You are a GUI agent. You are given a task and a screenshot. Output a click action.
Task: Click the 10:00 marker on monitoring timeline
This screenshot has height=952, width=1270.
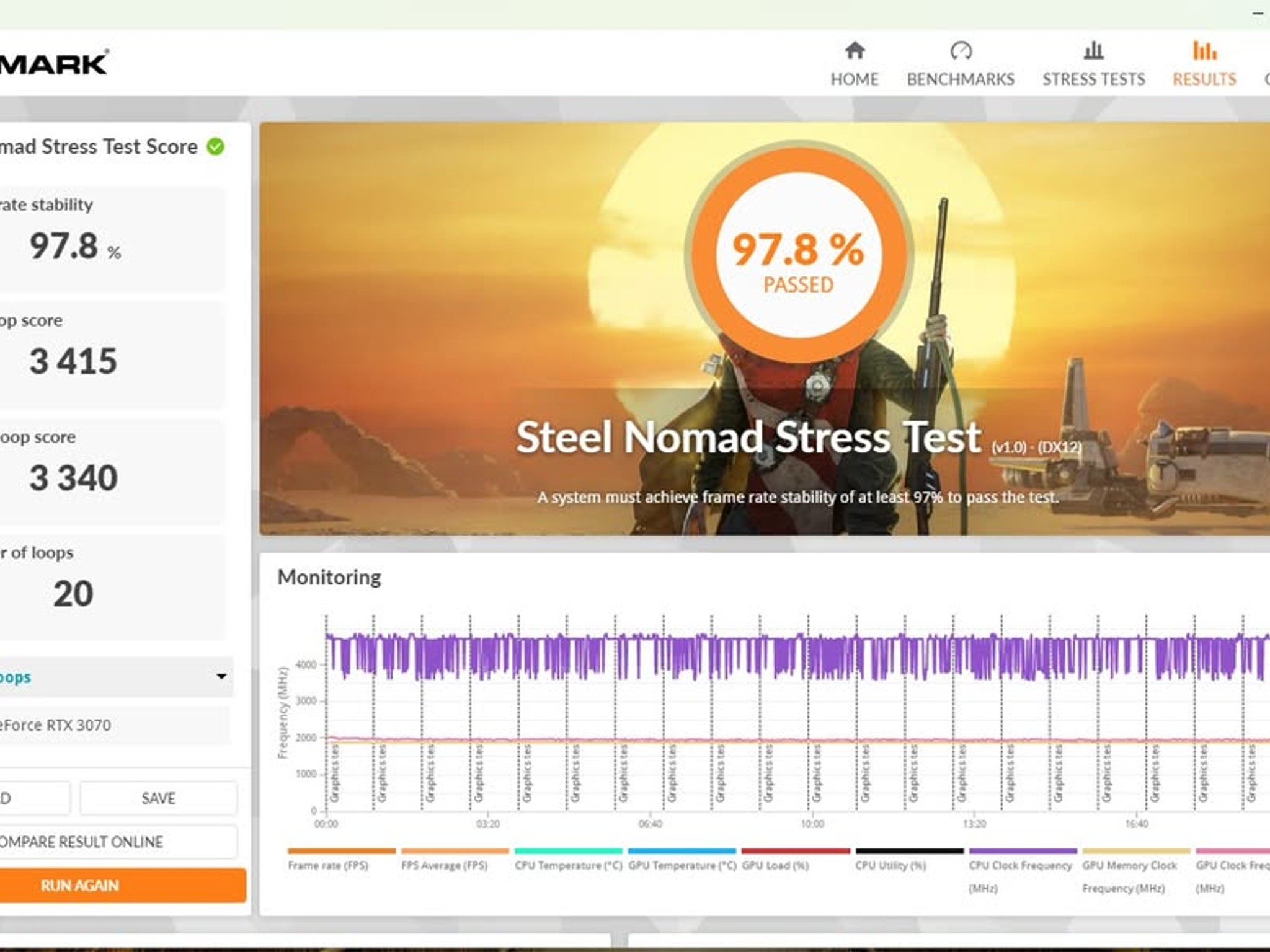[812, 824]
